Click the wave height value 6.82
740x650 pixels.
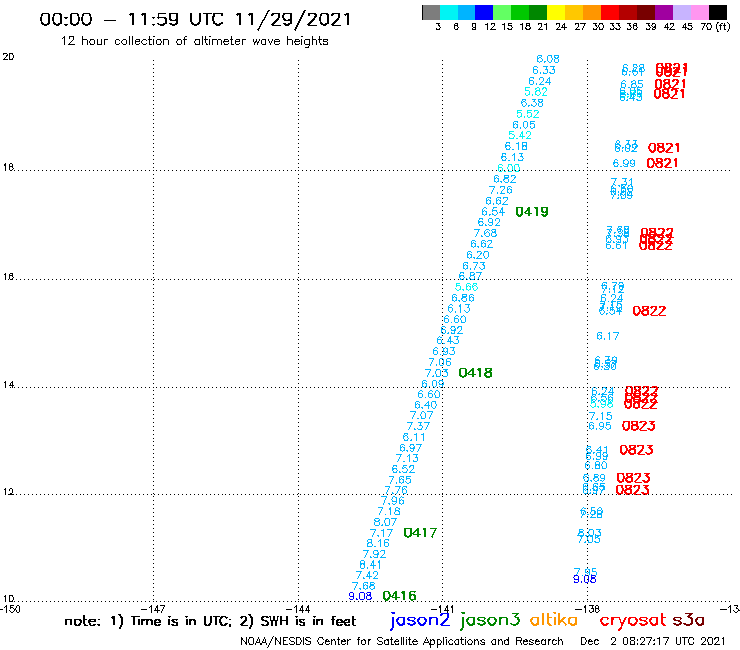(x=505, y=179)
